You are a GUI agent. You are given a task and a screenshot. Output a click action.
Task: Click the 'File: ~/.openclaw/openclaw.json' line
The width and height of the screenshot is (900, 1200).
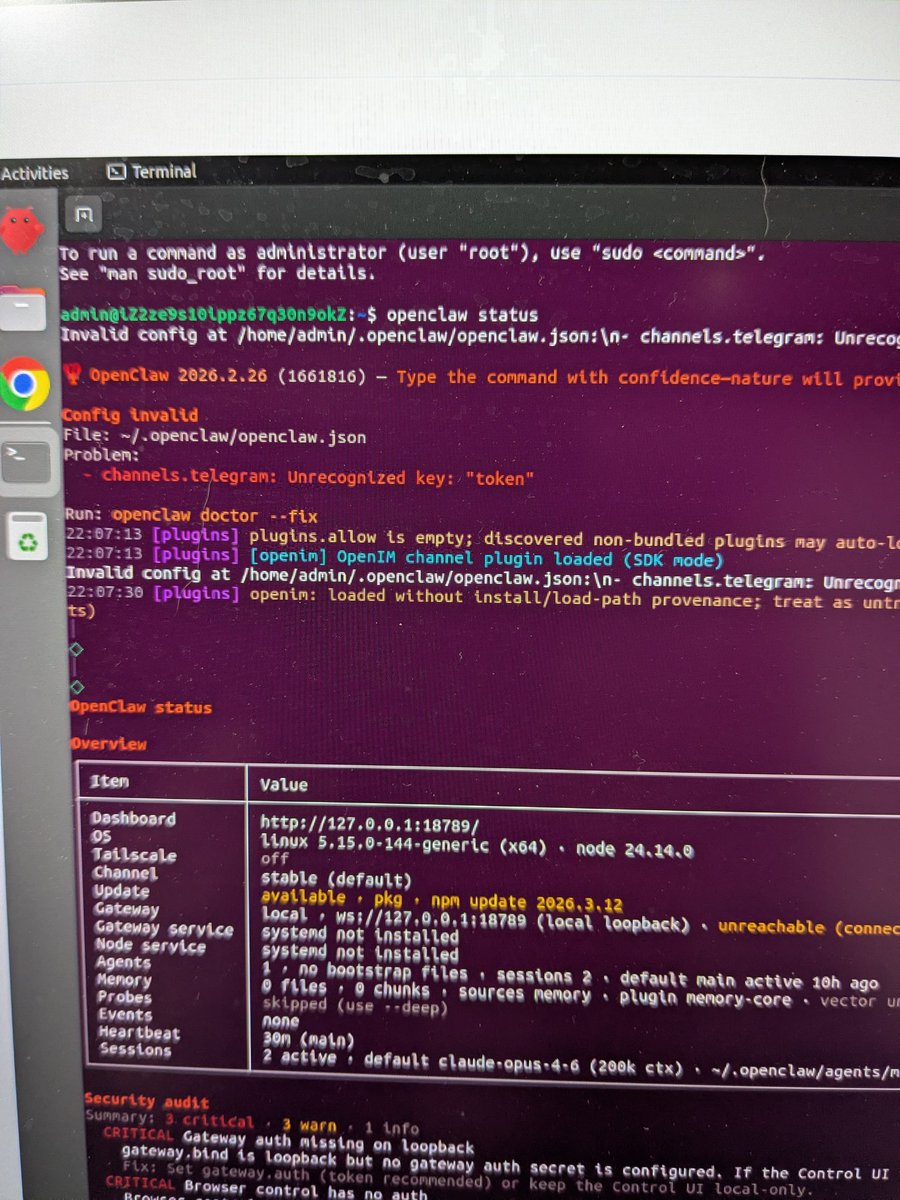[214, 436]
